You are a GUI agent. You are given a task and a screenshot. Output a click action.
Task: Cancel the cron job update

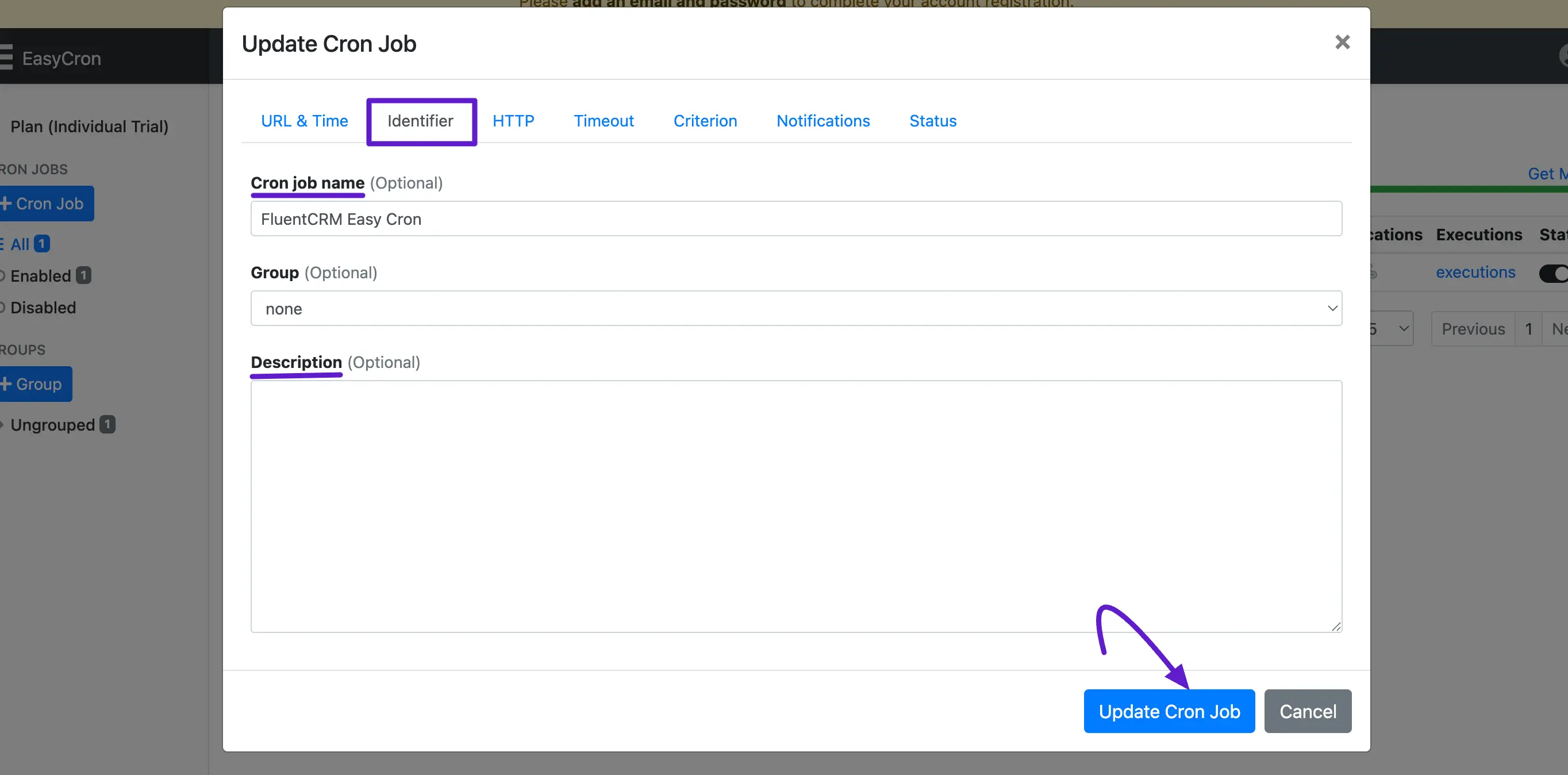pos(1308,711)
